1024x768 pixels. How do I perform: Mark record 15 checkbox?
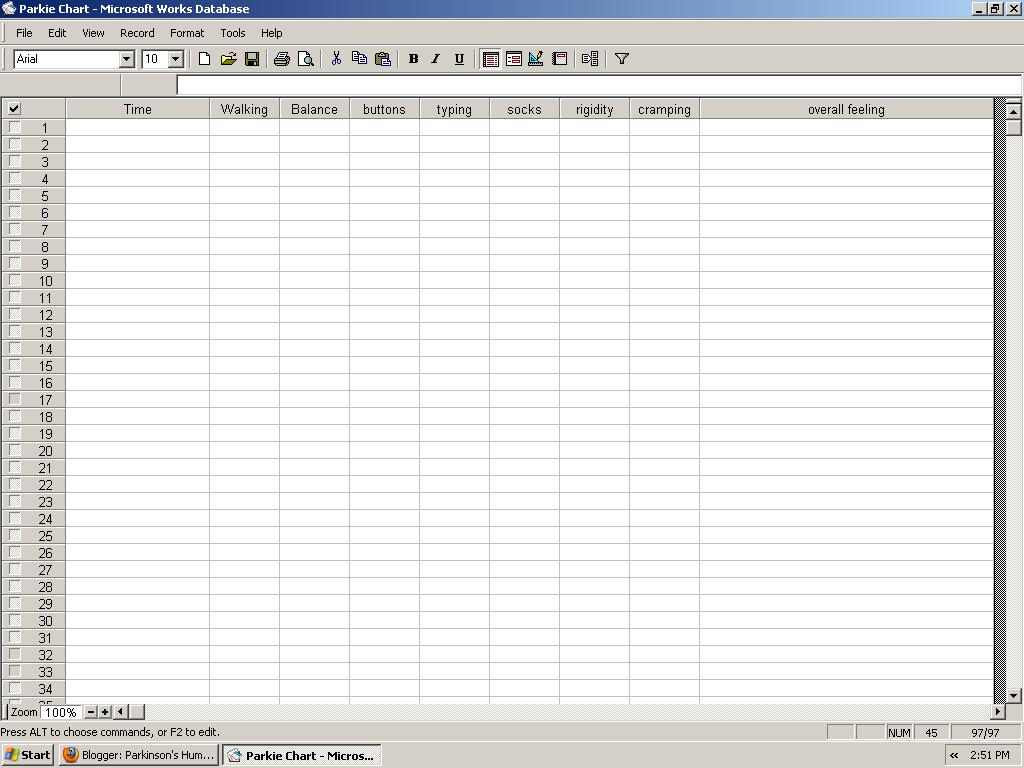(14, 365)
